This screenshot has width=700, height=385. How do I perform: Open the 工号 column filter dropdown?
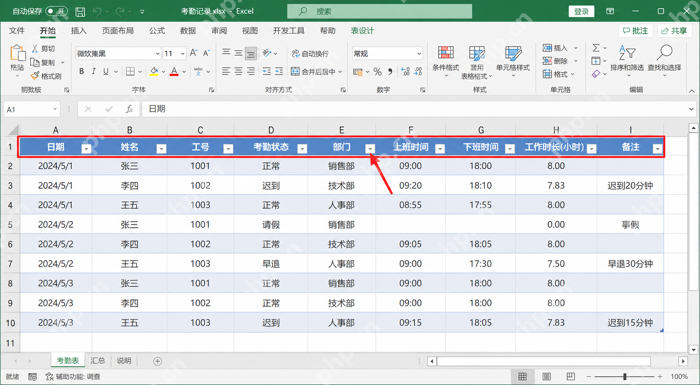[228, 149]
